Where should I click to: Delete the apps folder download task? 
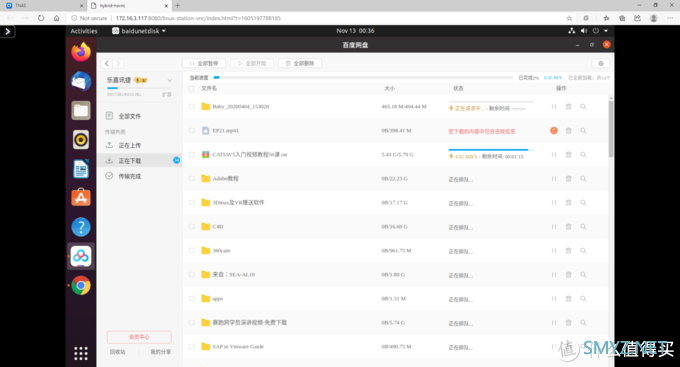(569, 298)
